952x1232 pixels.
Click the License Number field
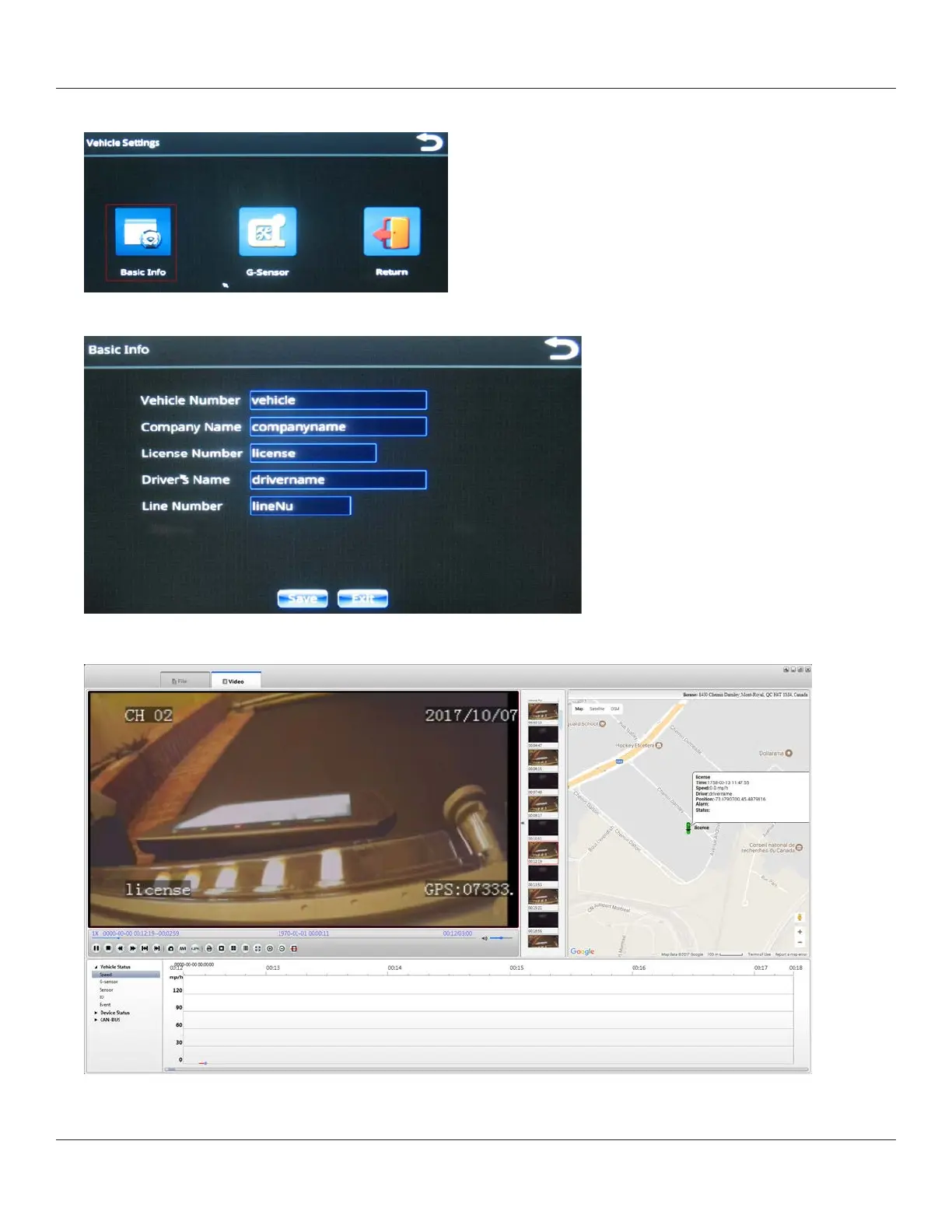tap(313, 453)
